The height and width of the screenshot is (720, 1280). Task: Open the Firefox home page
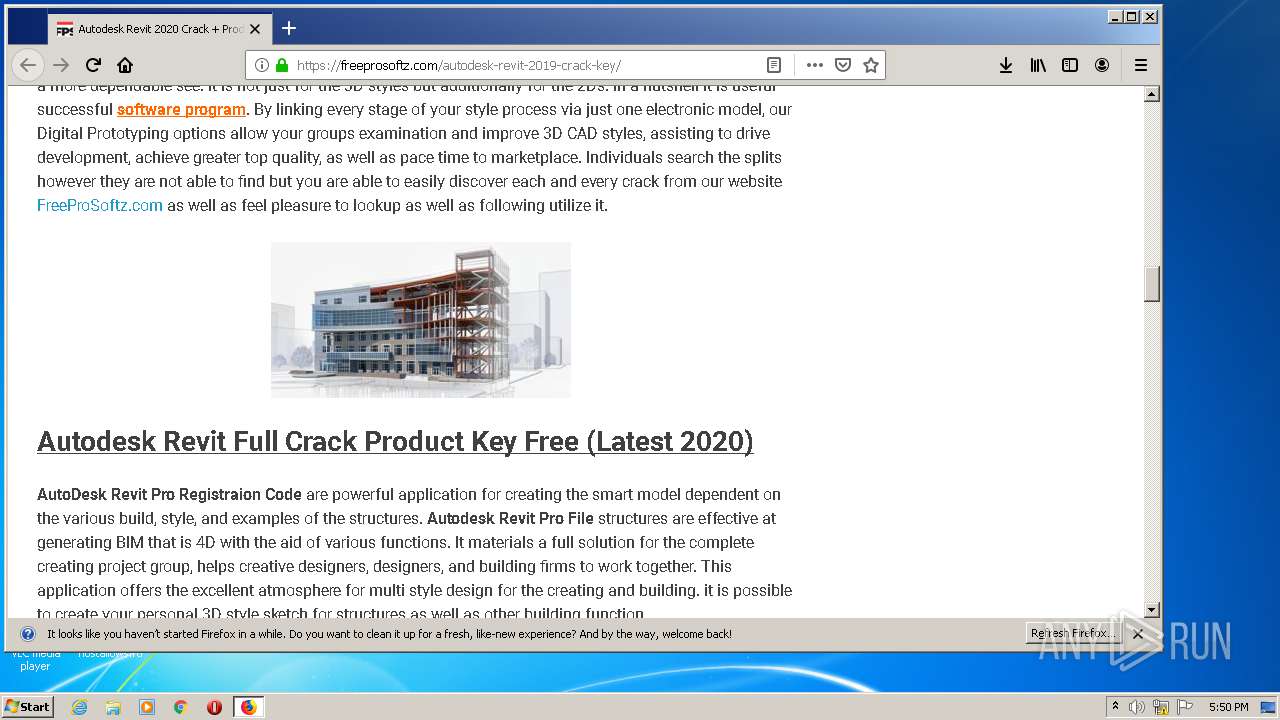click(x=125, y=65)
